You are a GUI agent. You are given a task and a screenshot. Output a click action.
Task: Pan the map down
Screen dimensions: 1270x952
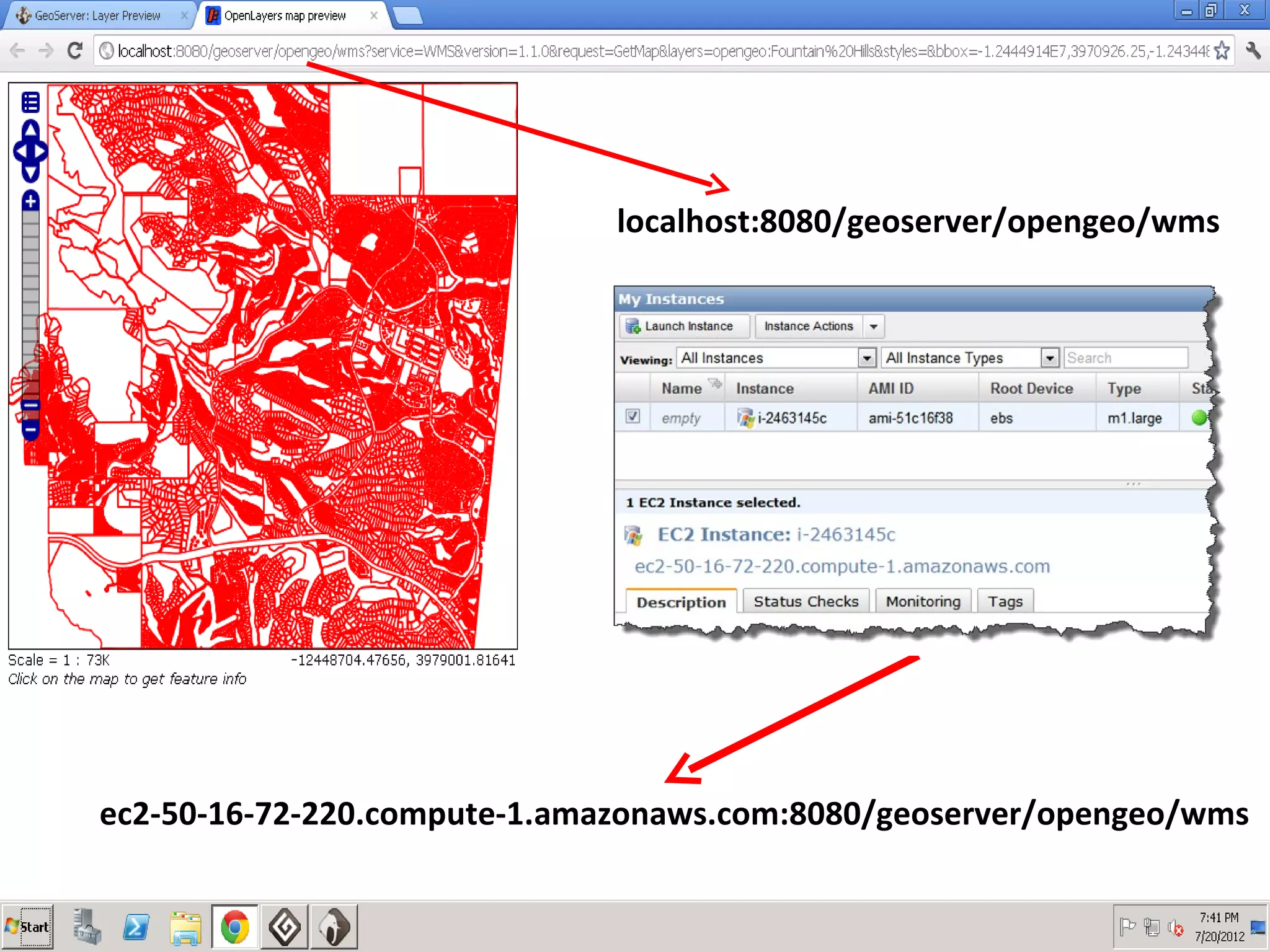tap(30, 173)
